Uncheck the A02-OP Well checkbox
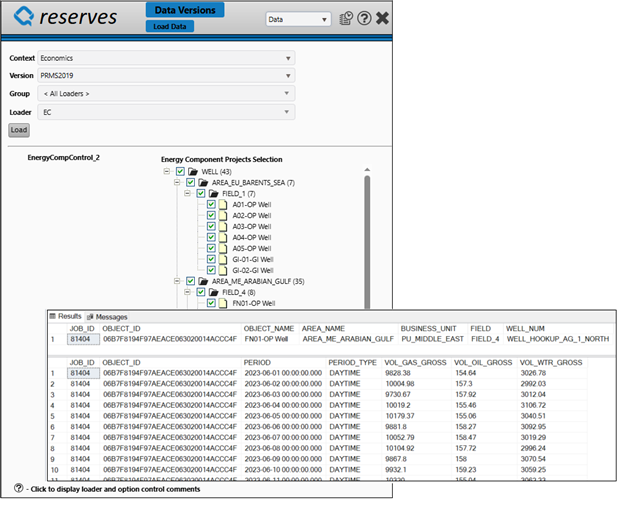 [x=211, y=215]
